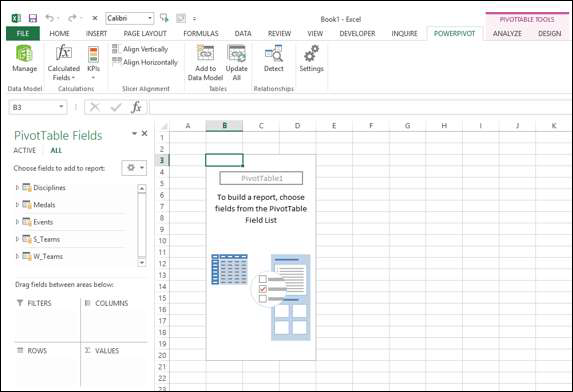Screen dimensions: 573x392
Task: Switch to the PAGE LAYOUT tab
Action: (x=145, y=34)
